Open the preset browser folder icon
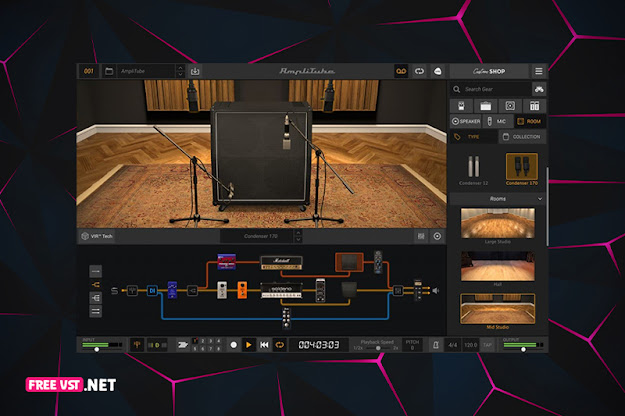The image size is (625, 416). coord(109,71)
